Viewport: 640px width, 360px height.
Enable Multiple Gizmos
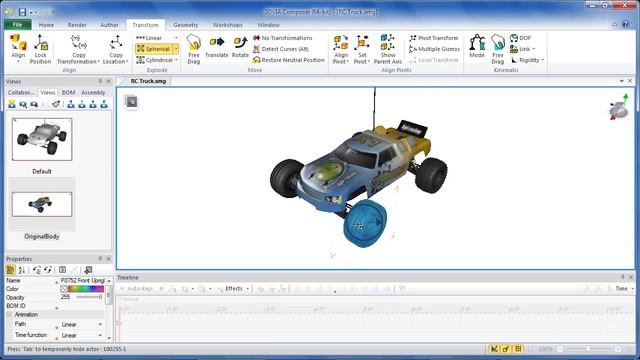(x=434, y=49)
